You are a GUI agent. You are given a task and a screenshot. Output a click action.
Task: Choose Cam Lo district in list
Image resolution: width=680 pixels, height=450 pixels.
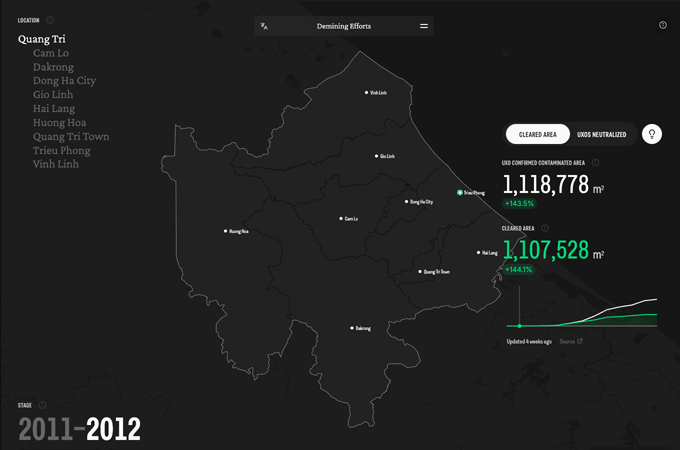click(51, 53)
